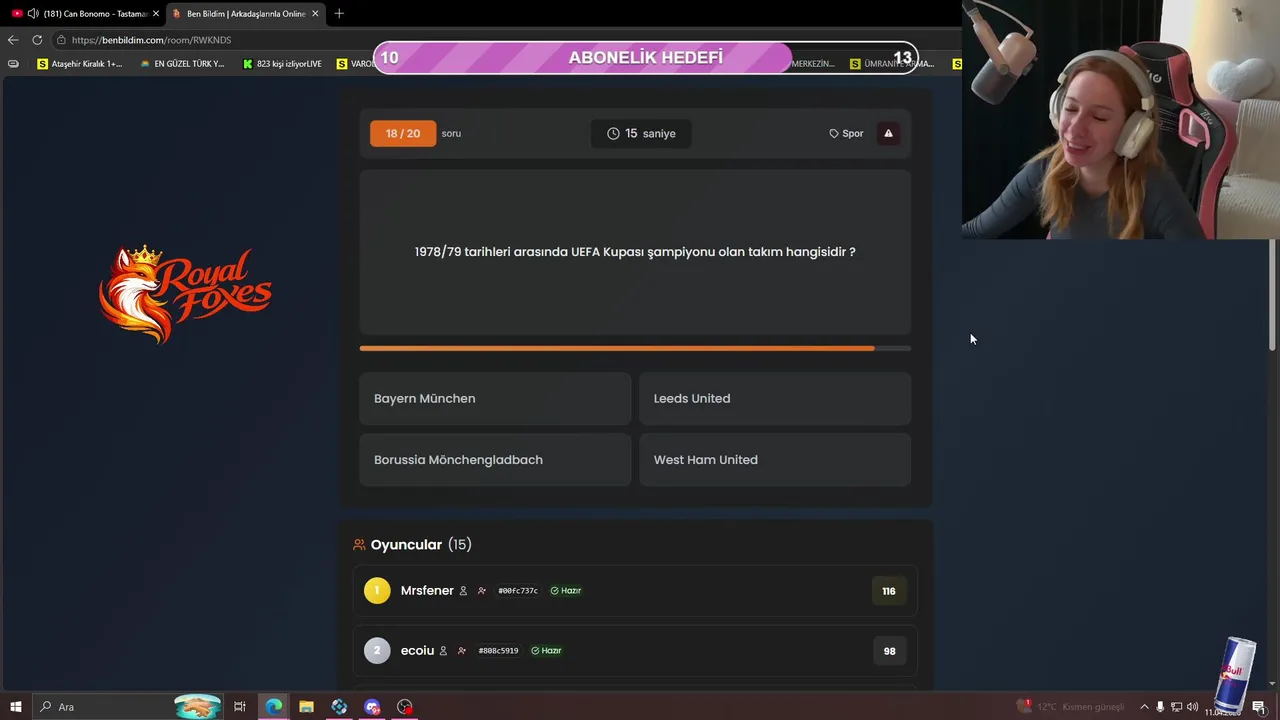Close the Ben Bildim tab

coord(315,13)
